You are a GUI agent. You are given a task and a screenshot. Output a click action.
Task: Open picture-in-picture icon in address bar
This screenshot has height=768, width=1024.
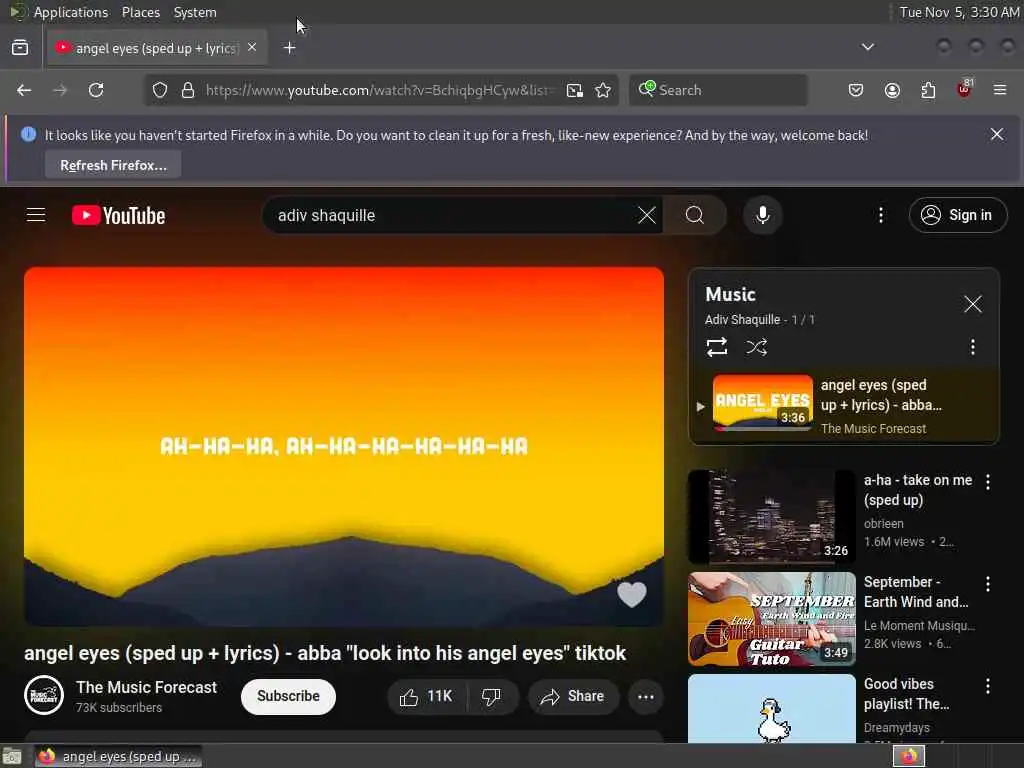[x=575, y=90]
